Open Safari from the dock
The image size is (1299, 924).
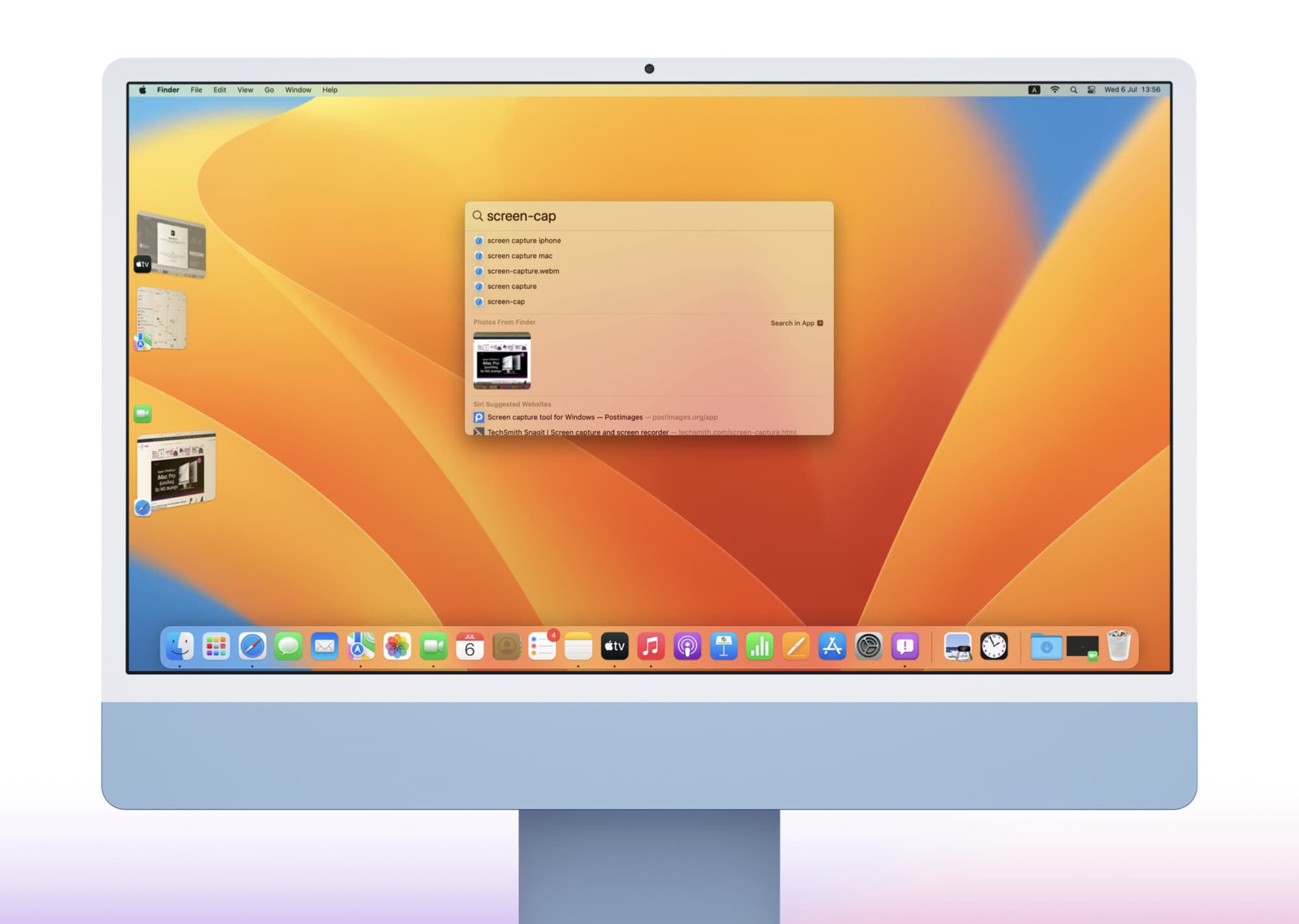pos(252,647)
